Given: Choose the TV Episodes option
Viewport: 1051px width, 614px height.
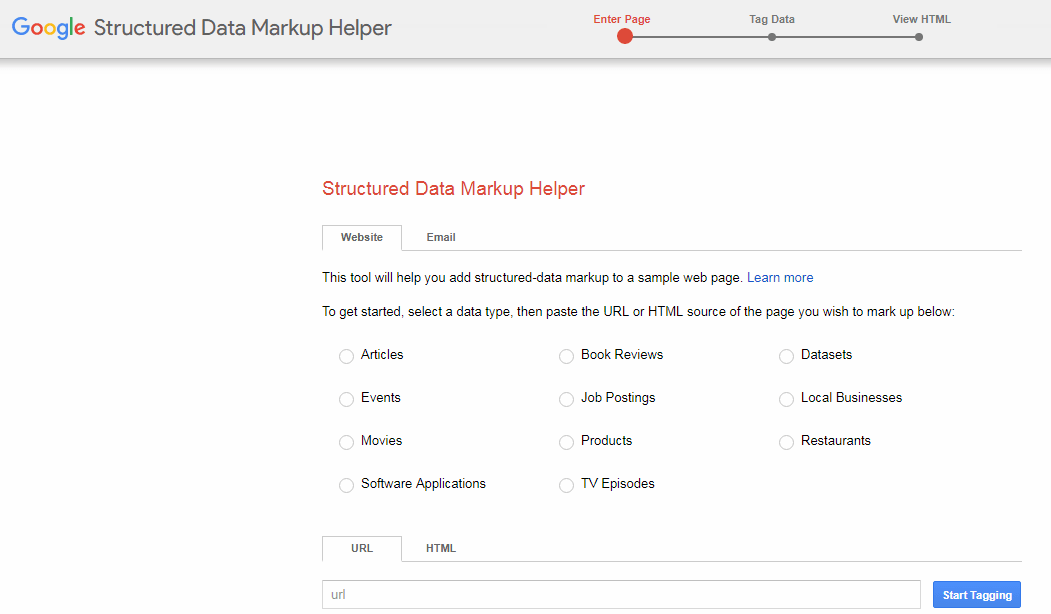Looking at the screenshot, I should 567,485.
